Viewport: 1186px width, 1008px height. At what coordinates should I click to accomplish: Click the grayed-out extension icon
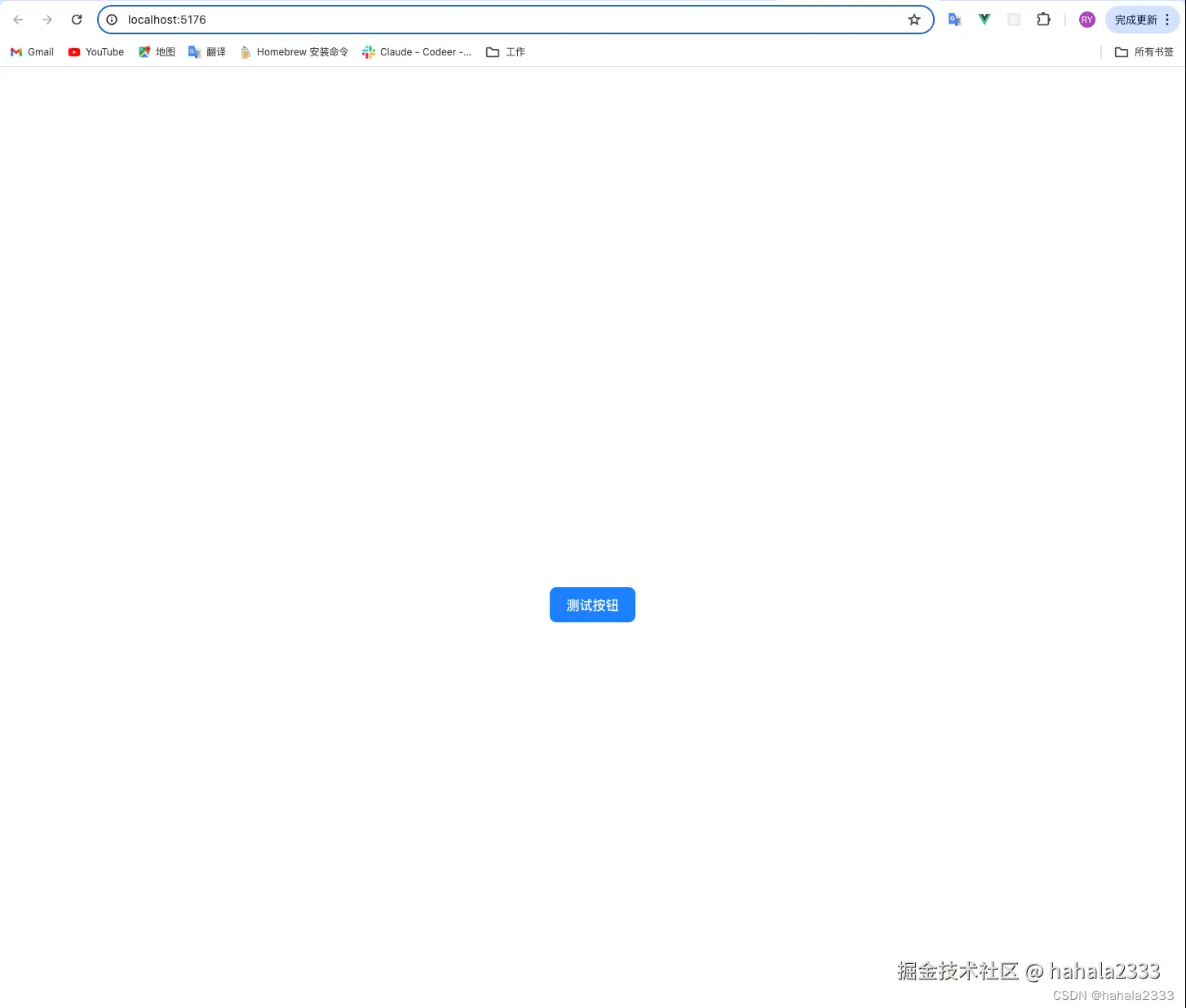1013,19
